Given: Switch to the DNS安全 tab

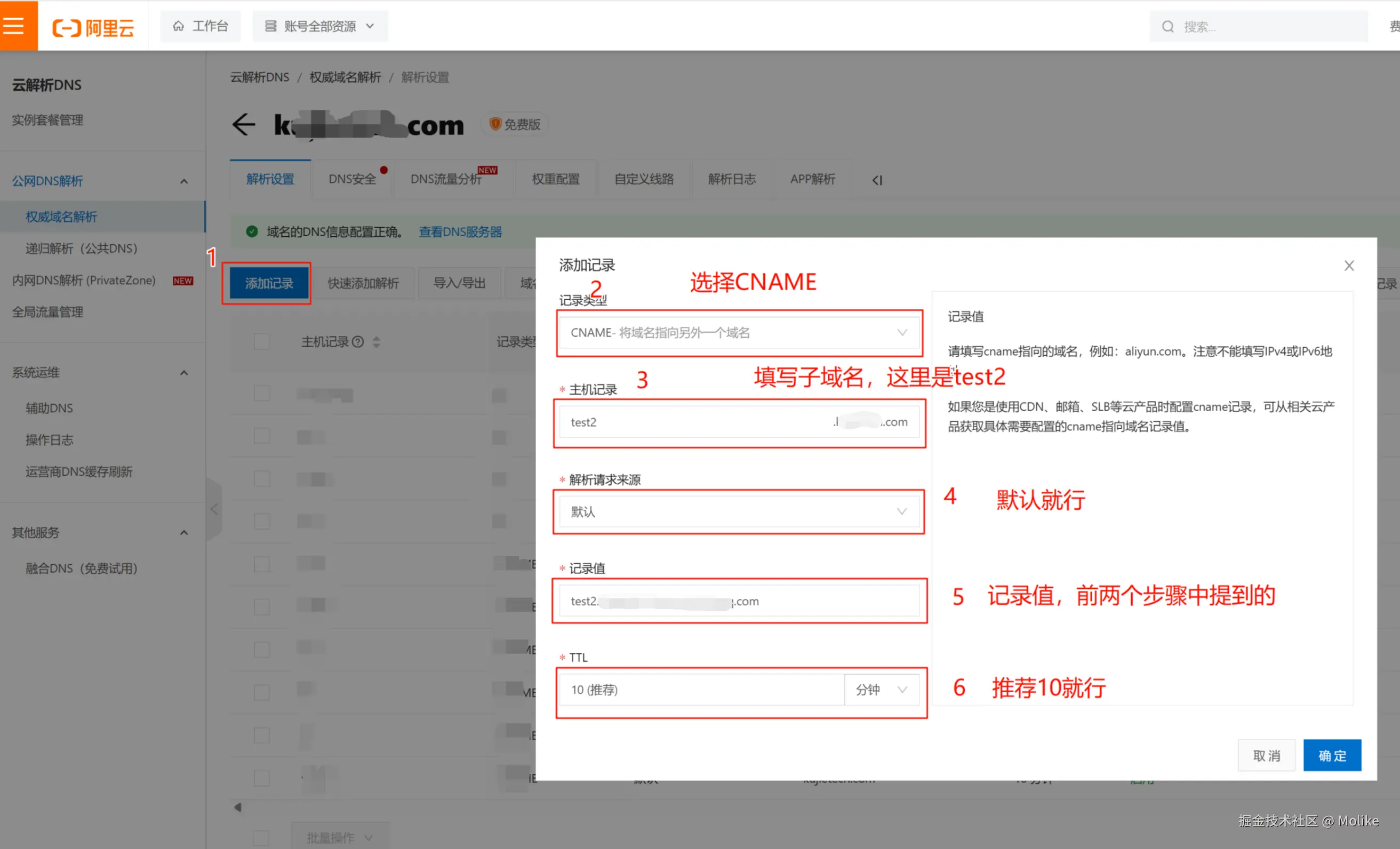Looking at the screenshot, I should click(351, 179).
